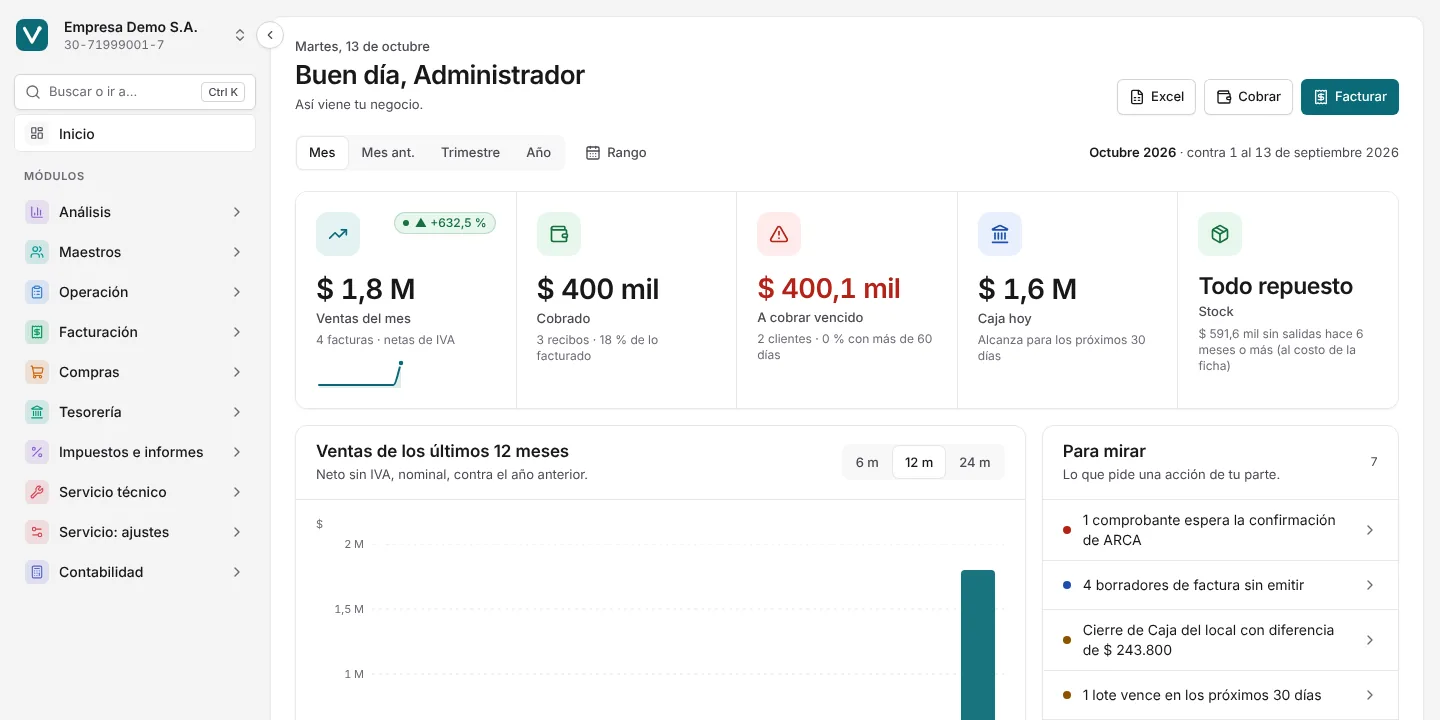Click the Tesorería bank icon
This screenshot has height=720, width=1440.
tap(37, 412)
